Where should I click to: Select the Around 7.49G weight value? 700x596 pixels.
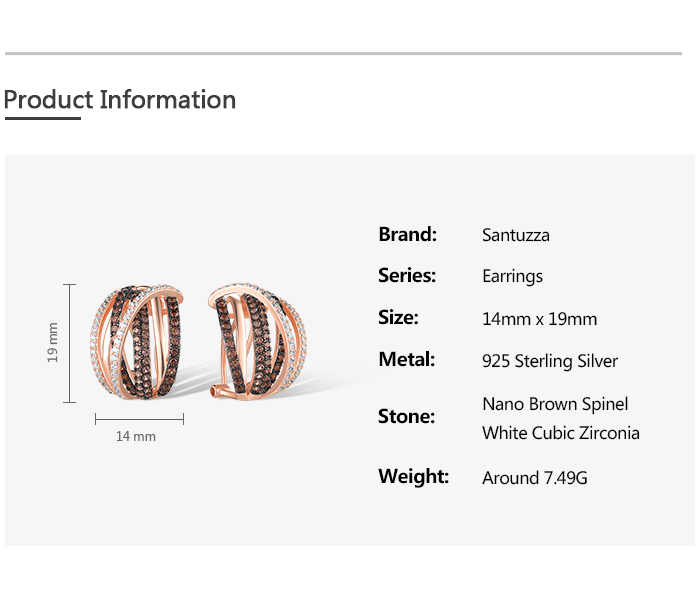(534, 478)
